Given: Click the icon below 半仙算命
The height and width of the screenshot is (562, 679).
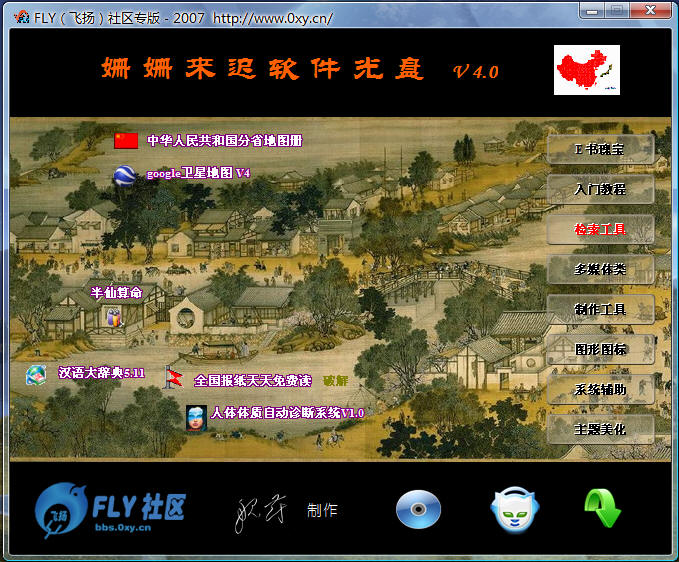Looking at the screenshot, I should 114,317.
